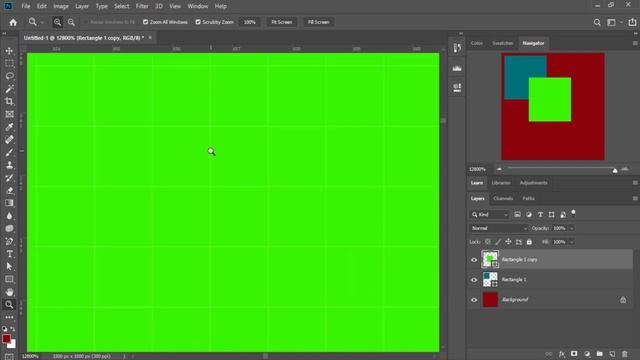Select the Rectangular Marquee tool
The width and height of the screenshot is (640, 360).
point(9,64)
